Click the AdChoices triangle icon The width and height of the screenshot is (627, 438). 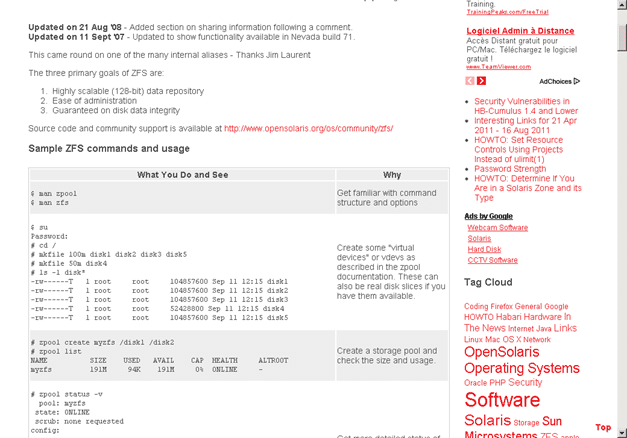click(x=577, y=81)
